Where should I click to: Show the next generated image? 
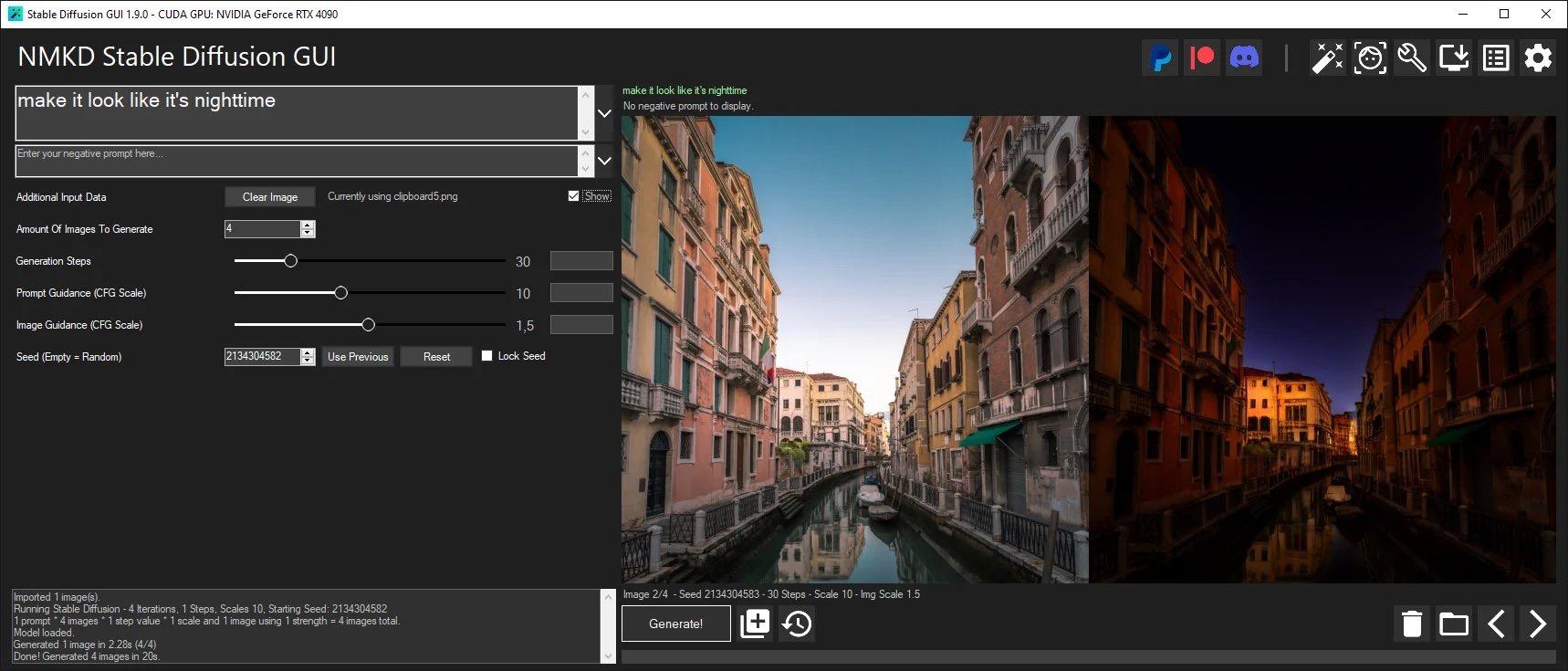click(1538, 624)
